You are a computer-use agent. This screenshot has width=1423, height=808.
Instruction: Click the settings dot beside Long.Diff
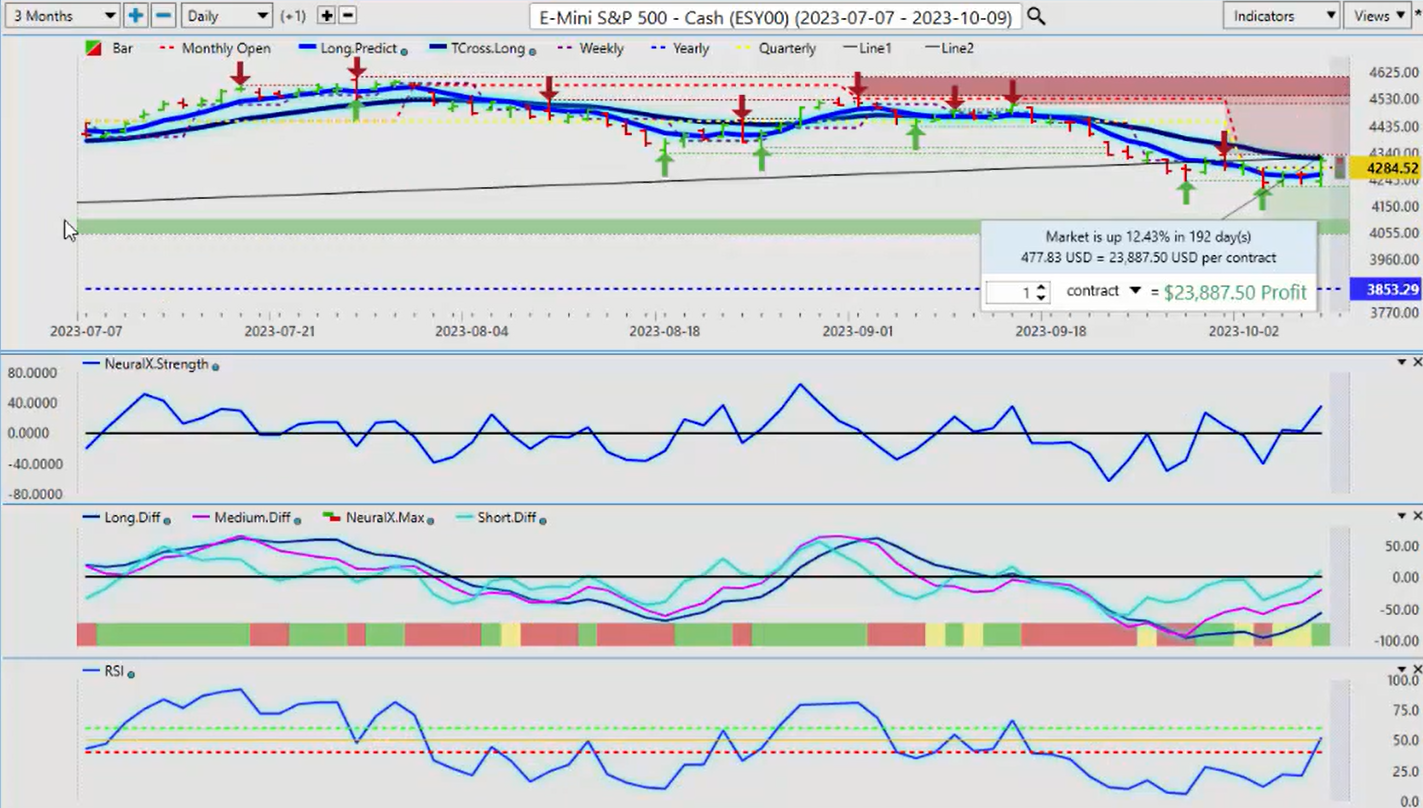[167, 520]
